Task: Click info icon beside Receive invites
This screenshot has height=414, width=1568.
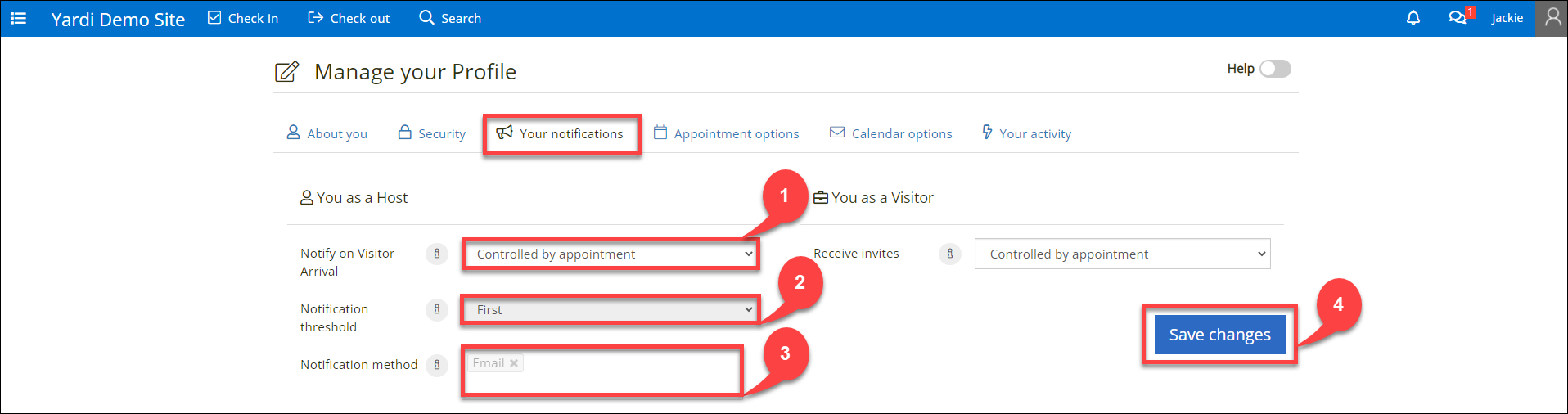Action: tap(949, 254)
